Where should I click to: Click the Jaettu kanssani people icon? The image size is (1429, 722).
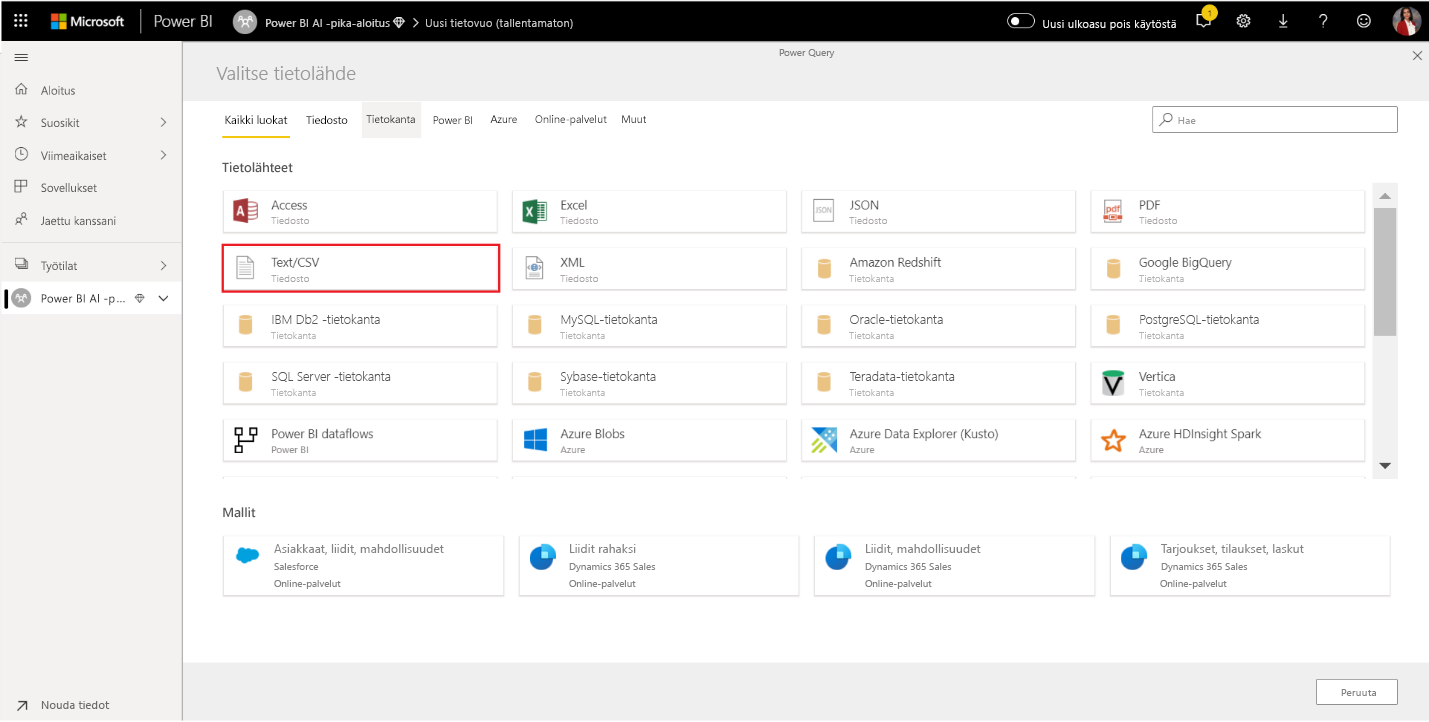tap(21, 220)
